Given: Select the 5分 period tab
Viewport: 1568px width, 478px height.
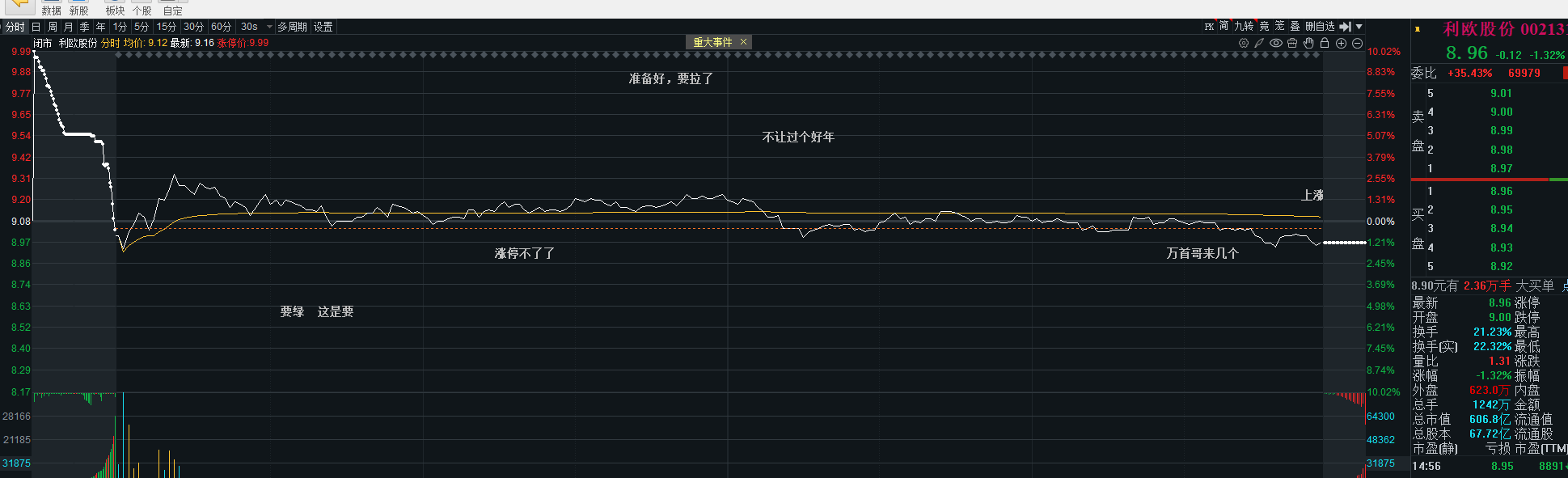Looking at the screenshot, I should [x=142, y=27].
